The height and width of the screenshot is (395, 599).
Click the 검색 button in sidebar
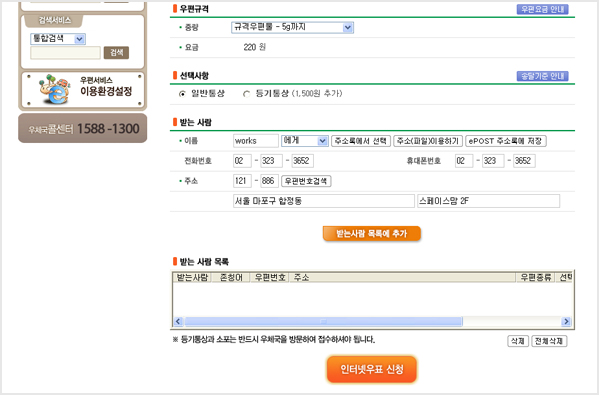coord(117,53)
